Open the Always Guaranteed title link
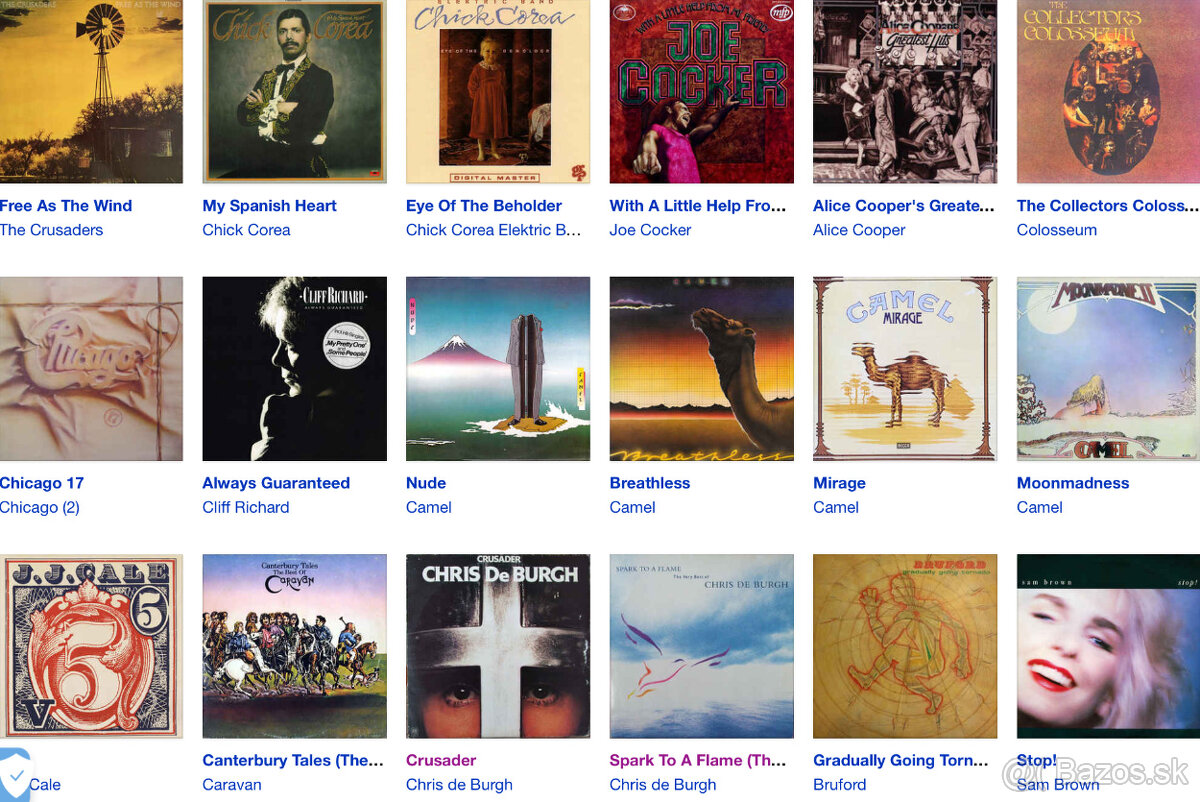Viewport: 1200px width, 802px height. pos(276,483)
